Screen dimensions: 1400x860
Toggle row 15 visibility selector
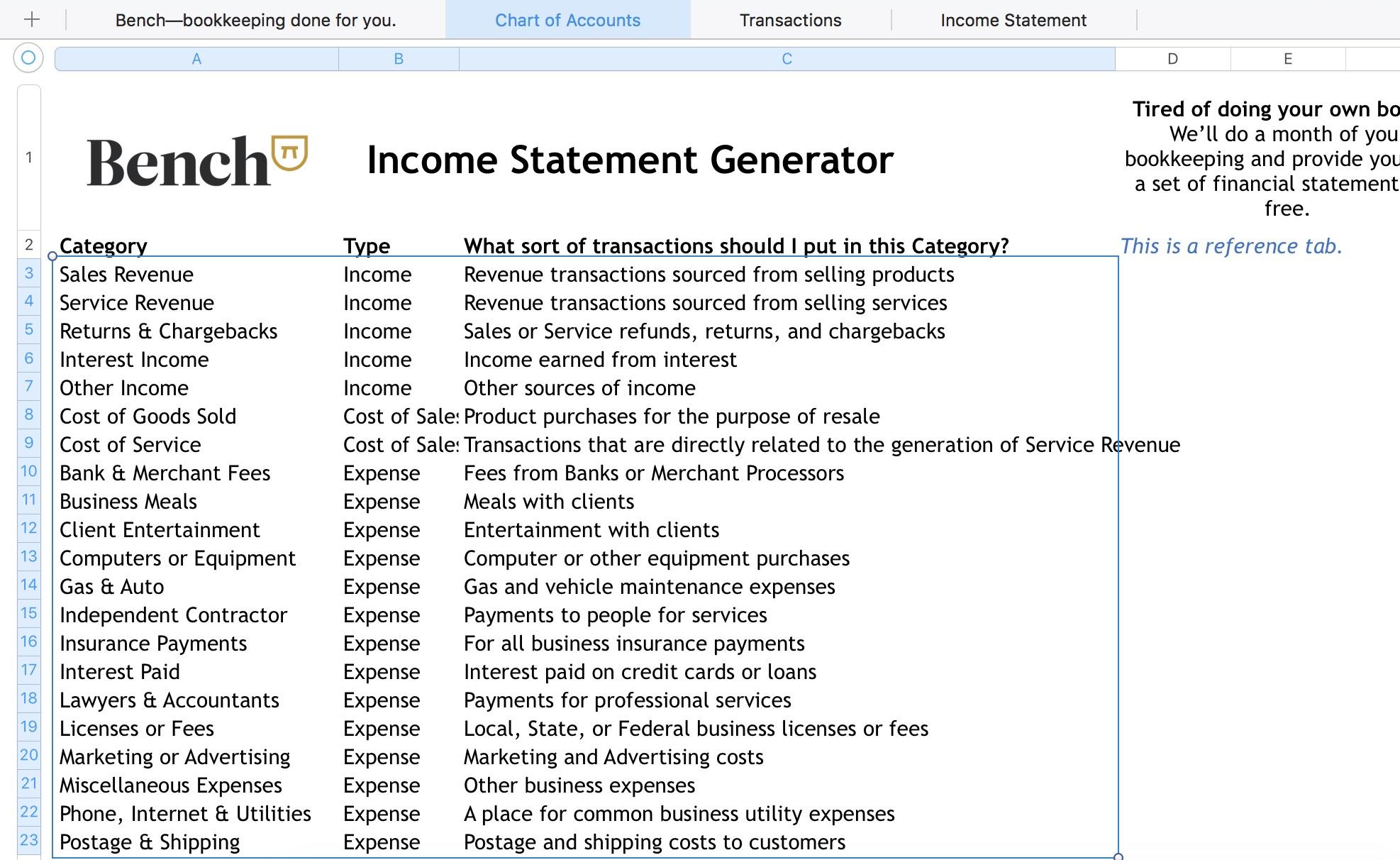[x=27, y=614]
